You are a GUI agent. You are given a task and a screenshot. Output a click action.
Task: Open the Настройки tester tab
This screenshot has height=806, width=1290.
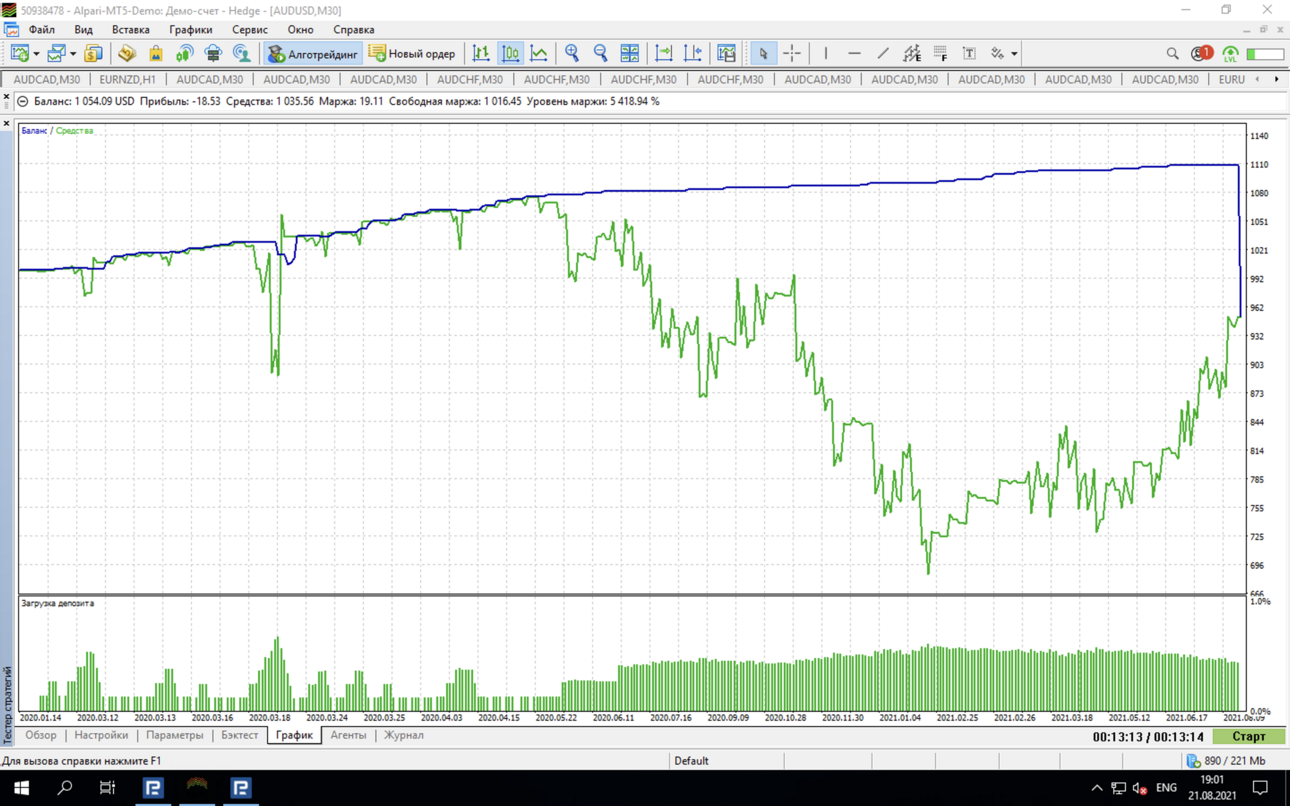[x=101, y=735]
